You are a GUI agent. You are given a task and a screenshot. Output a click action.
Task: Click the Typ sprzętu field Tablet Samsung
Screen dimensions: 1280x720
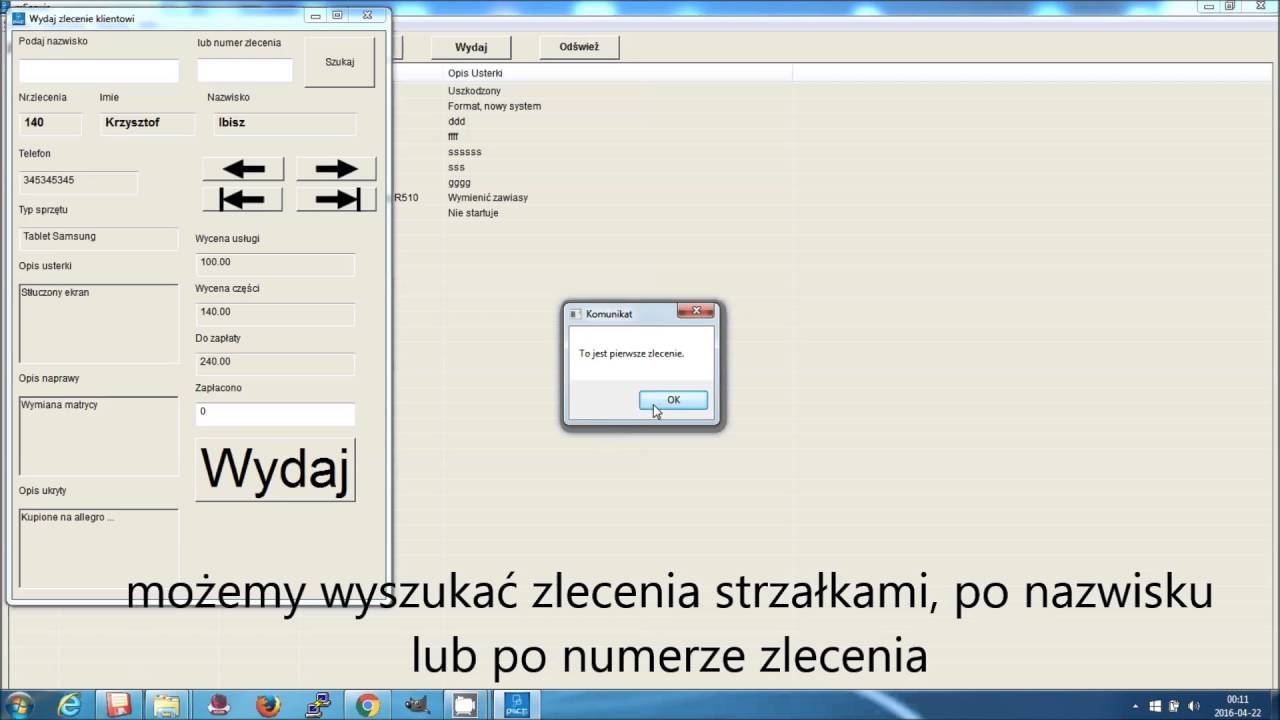(x=99, y=238)
